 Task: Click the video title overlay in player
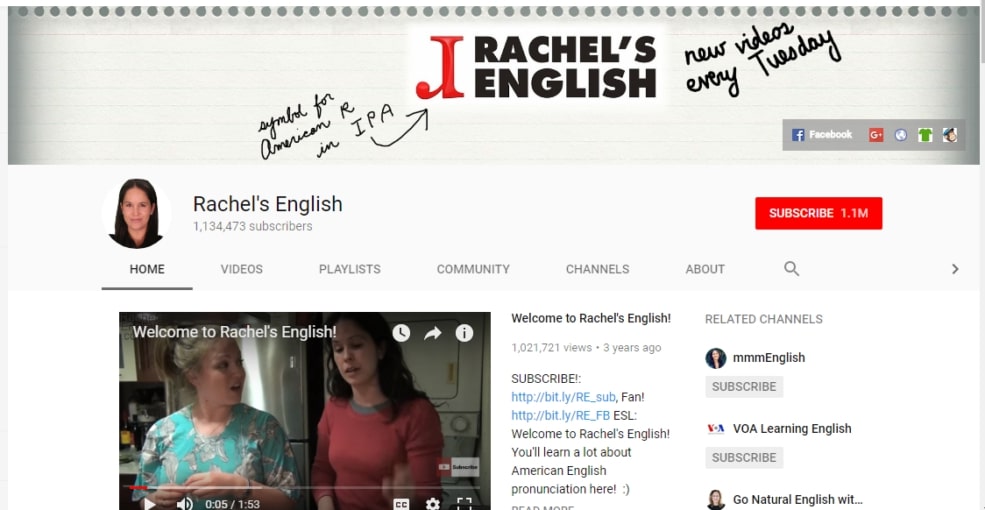tap(234, 332)
